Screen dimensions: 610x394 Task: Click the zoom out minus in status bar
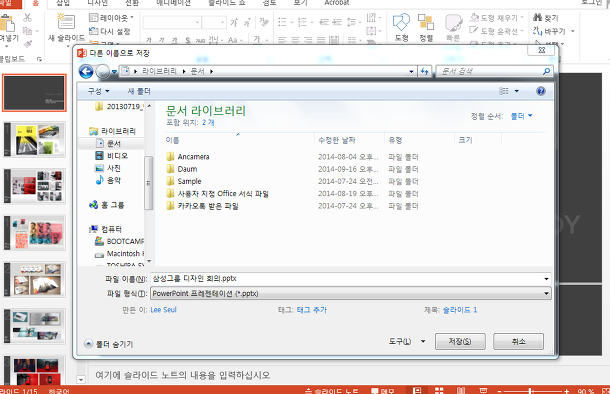pyautogui.click(x=500, y=391)
